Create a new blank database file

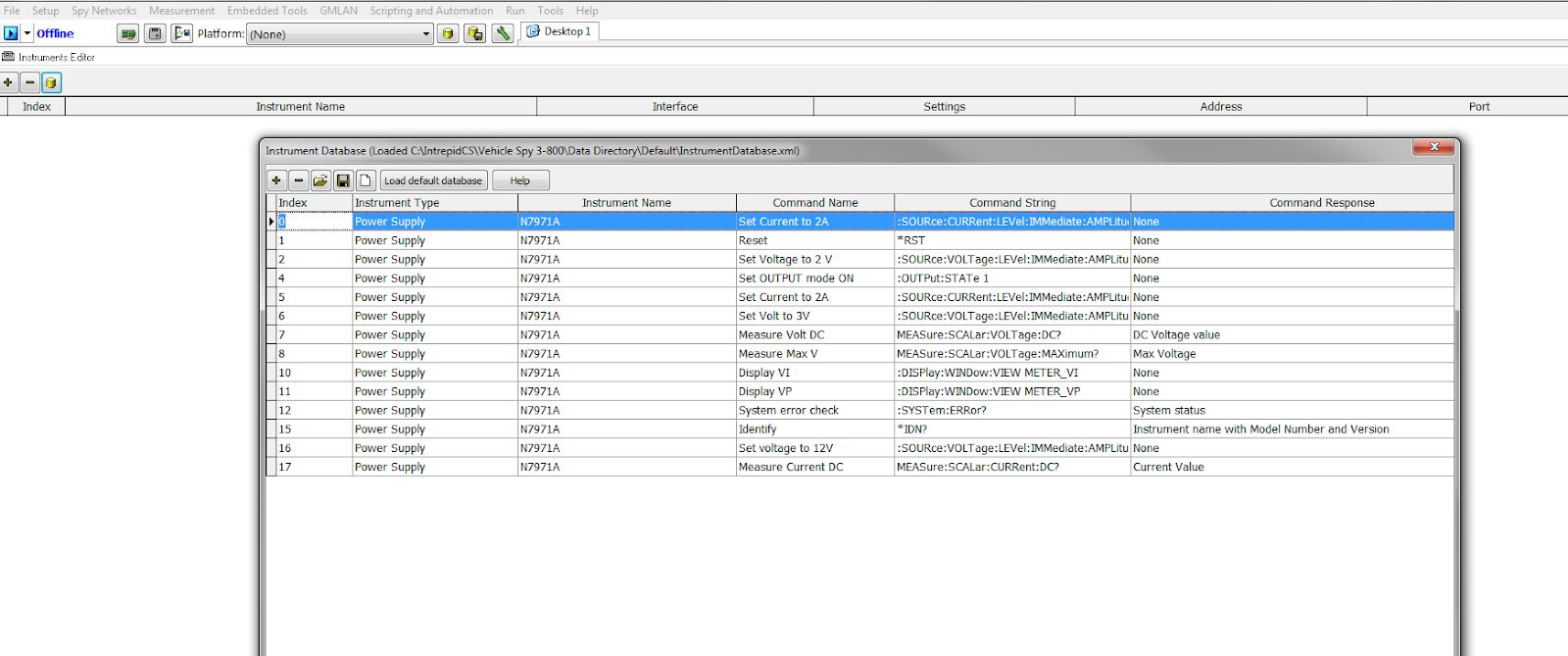[366, 180]
